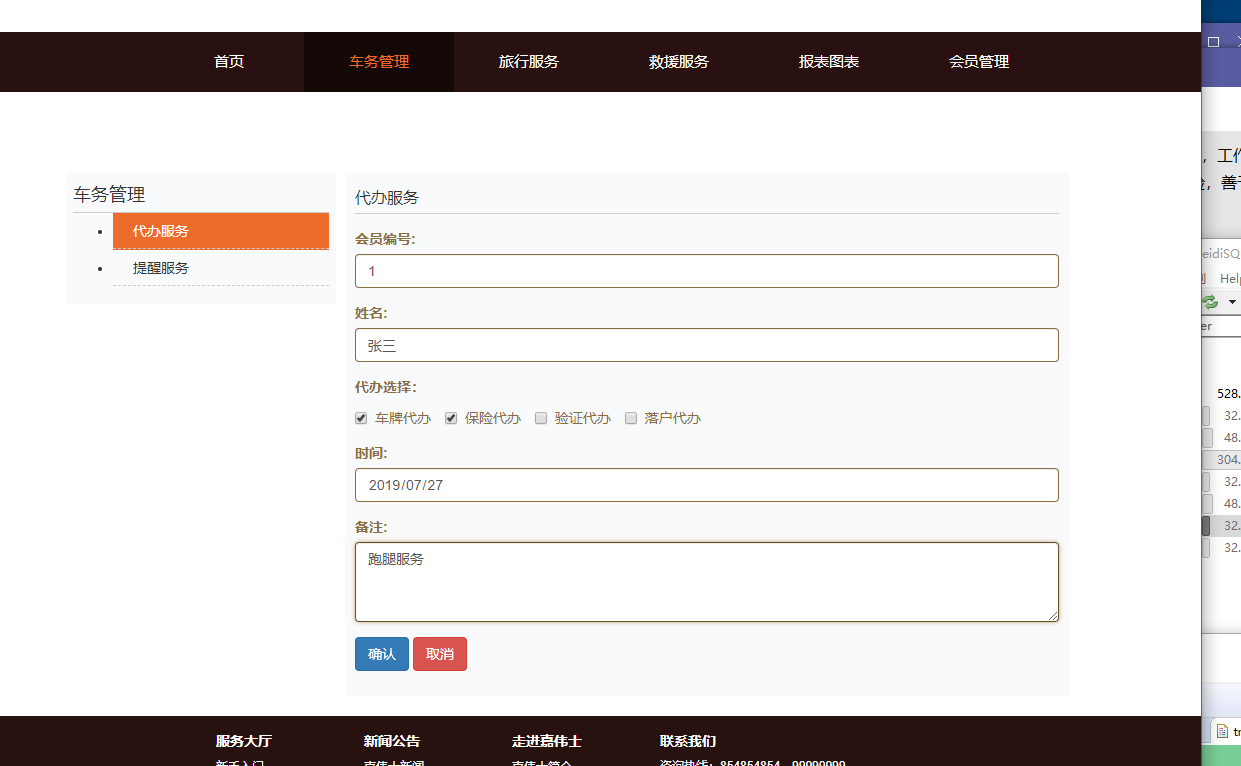
Task: Enable the 验证代办 checkbox
Action: click(541, 418)
